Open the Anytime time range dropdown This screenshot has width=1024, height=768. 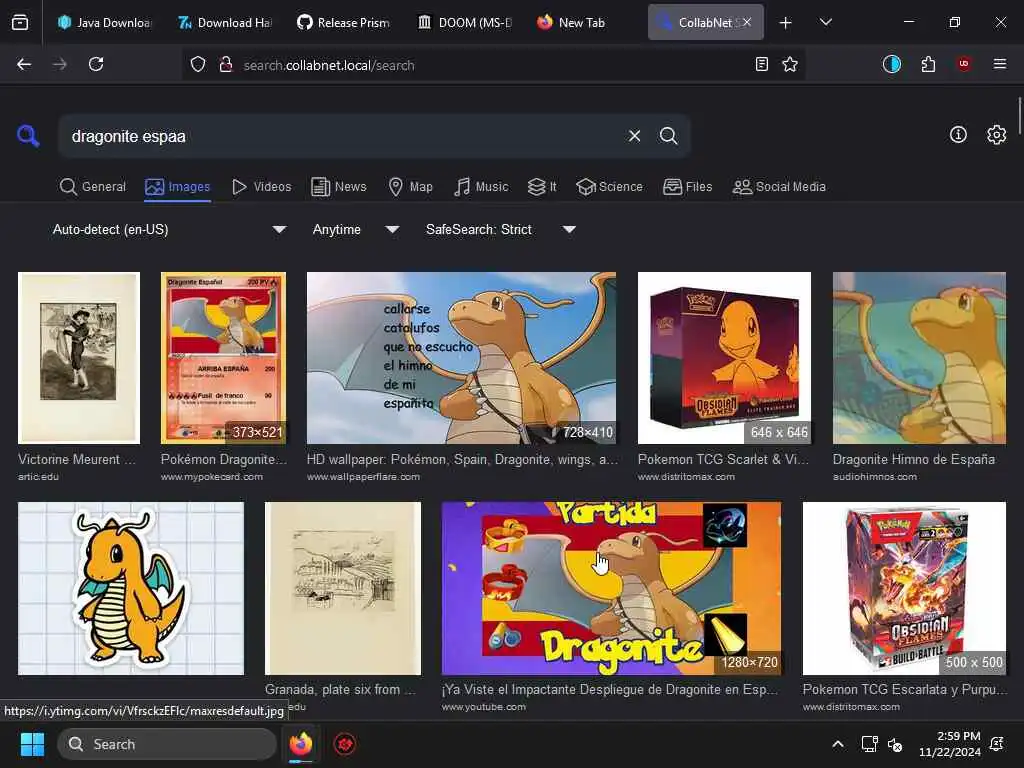tap(355, 229)
